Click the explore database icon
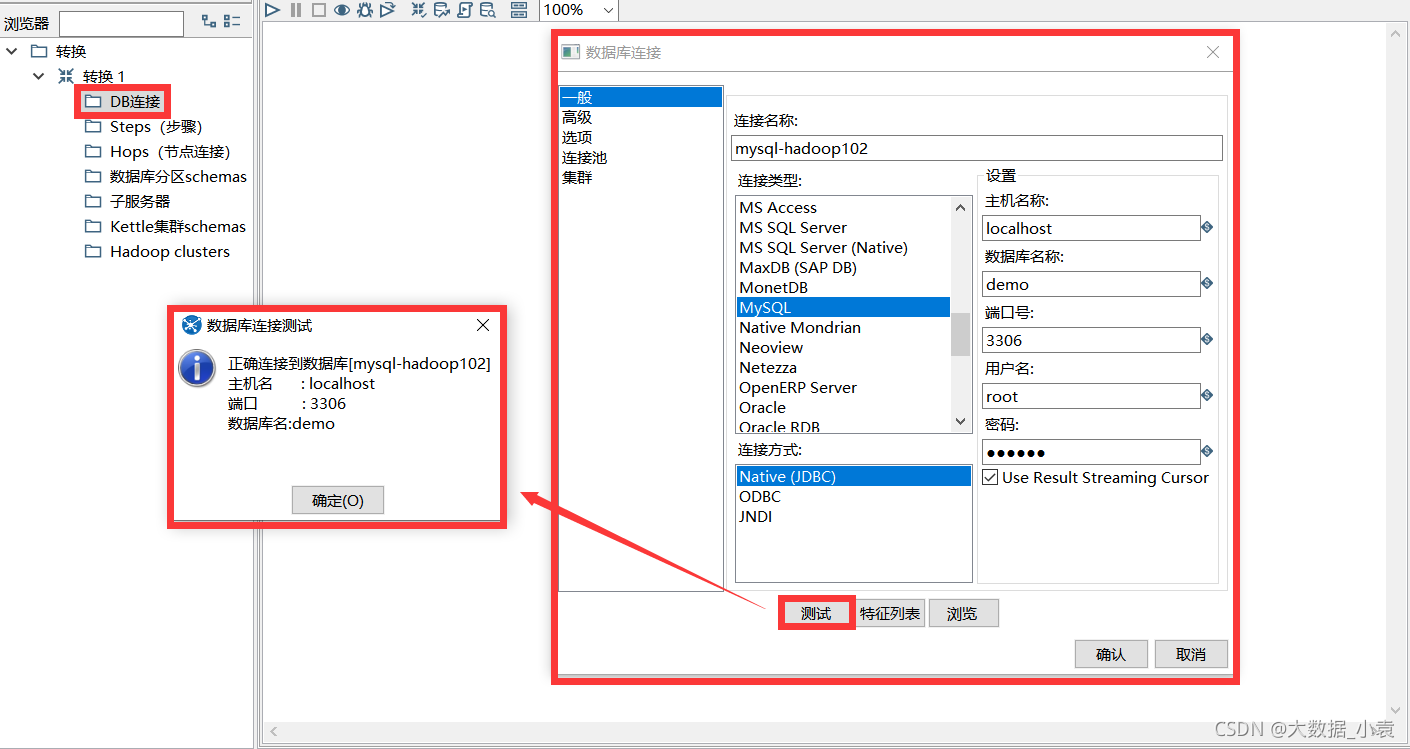Screen dimensions: 1410x749 tap(488, 10)
